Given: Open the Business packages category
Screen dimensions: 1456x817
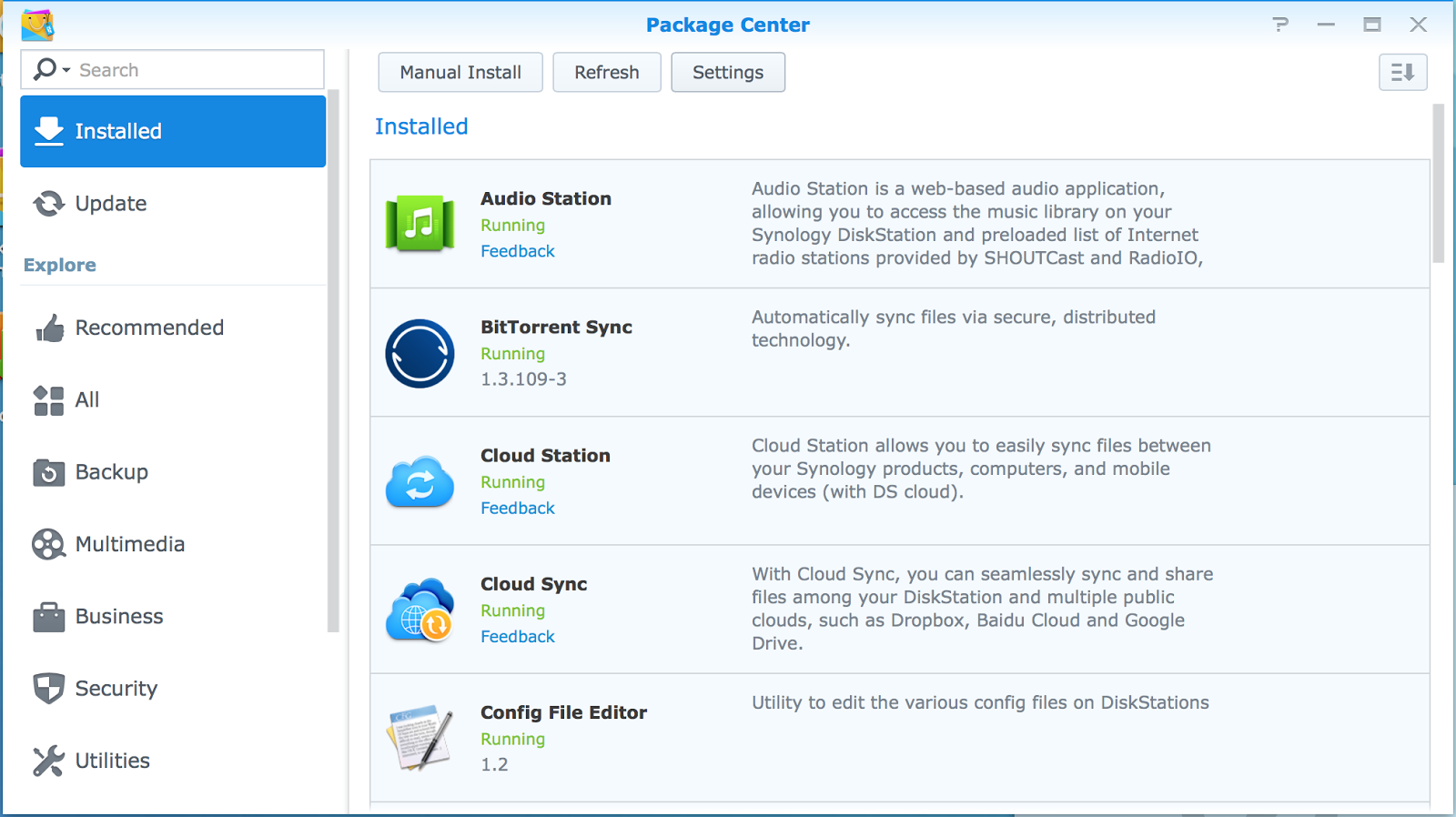Looking at the screenshot, I should pos(173,616).
